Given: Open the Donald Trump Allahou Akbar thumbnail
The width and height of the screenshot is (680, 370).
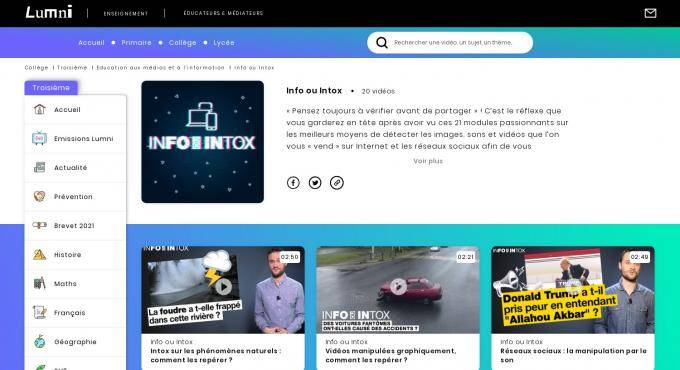Looking at the screenshot, I should [573, 290].
